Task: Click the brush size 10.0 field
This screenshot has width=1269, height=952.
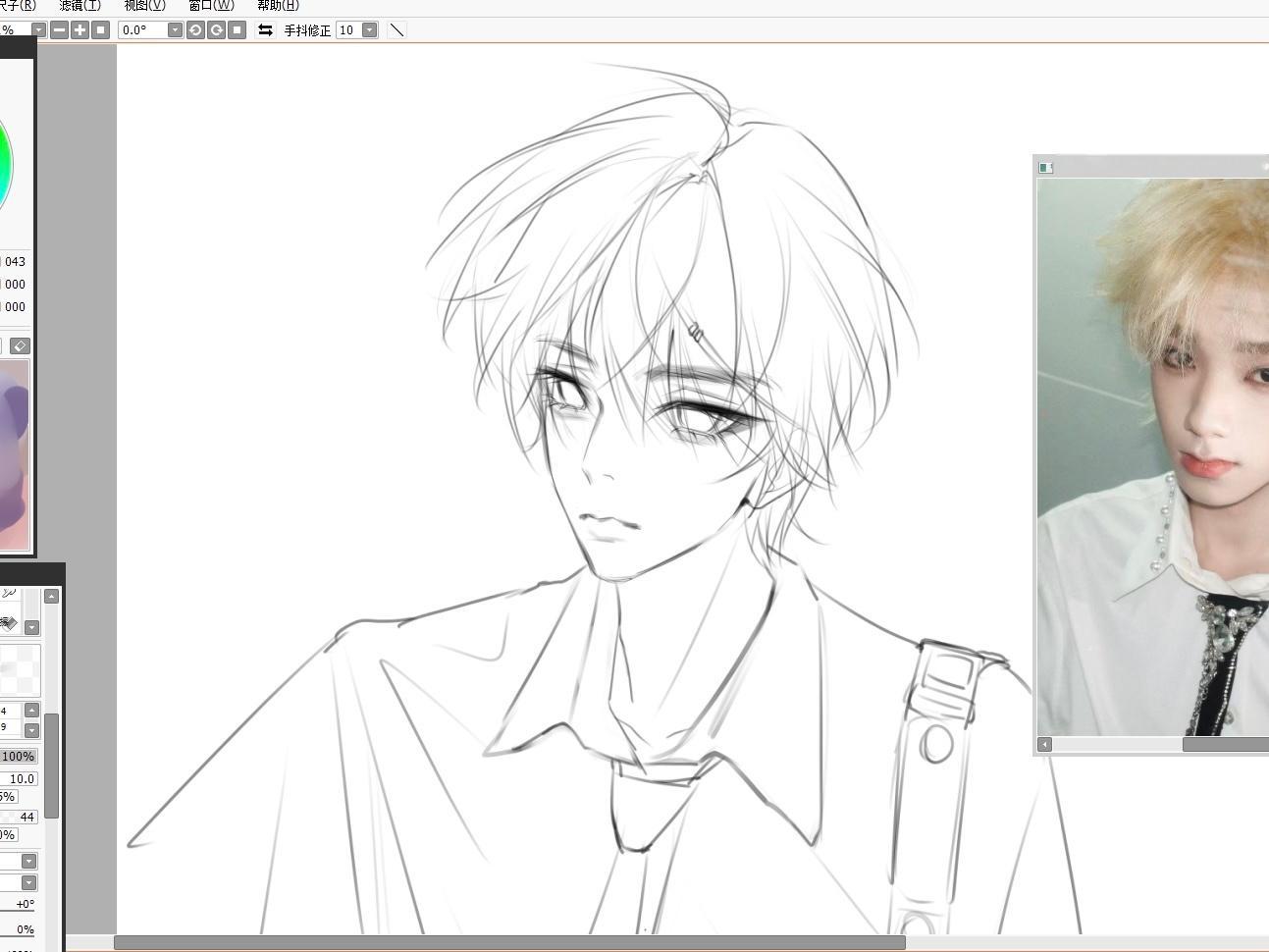Action: pos(19,778)
